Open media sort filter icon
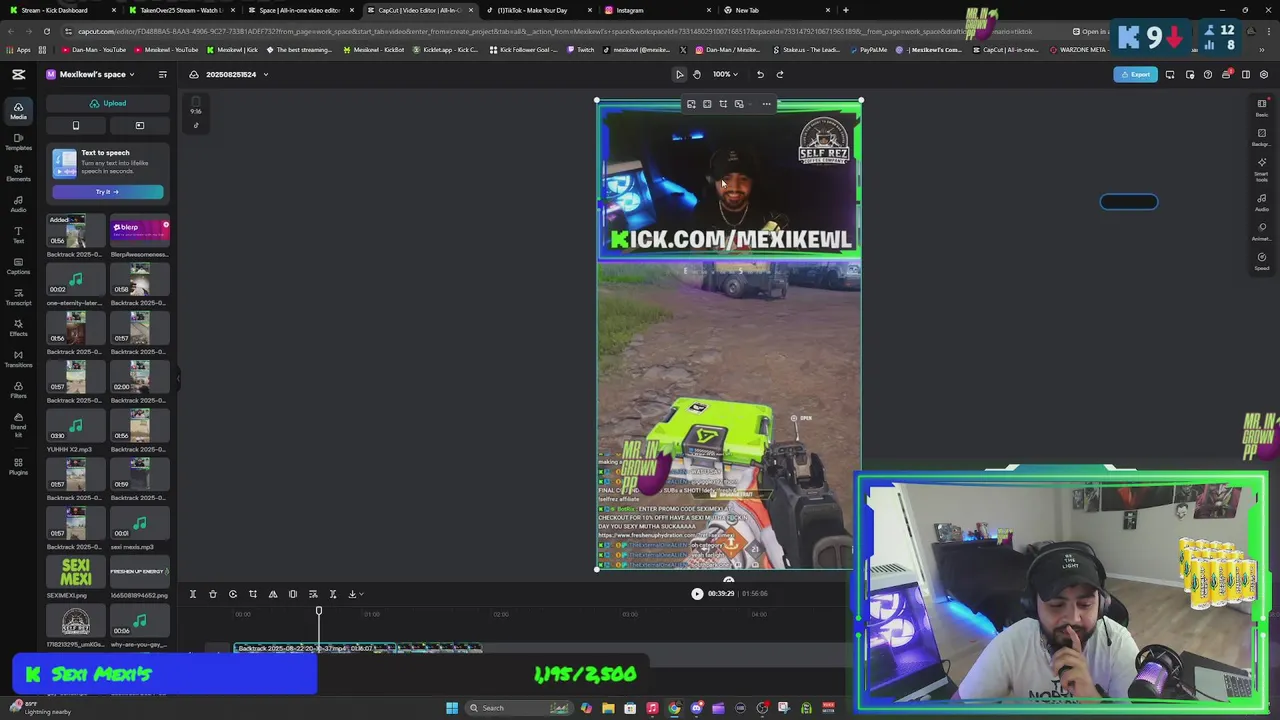The width and height of the screenshot is (1280, 720). (x=163, y=74)
